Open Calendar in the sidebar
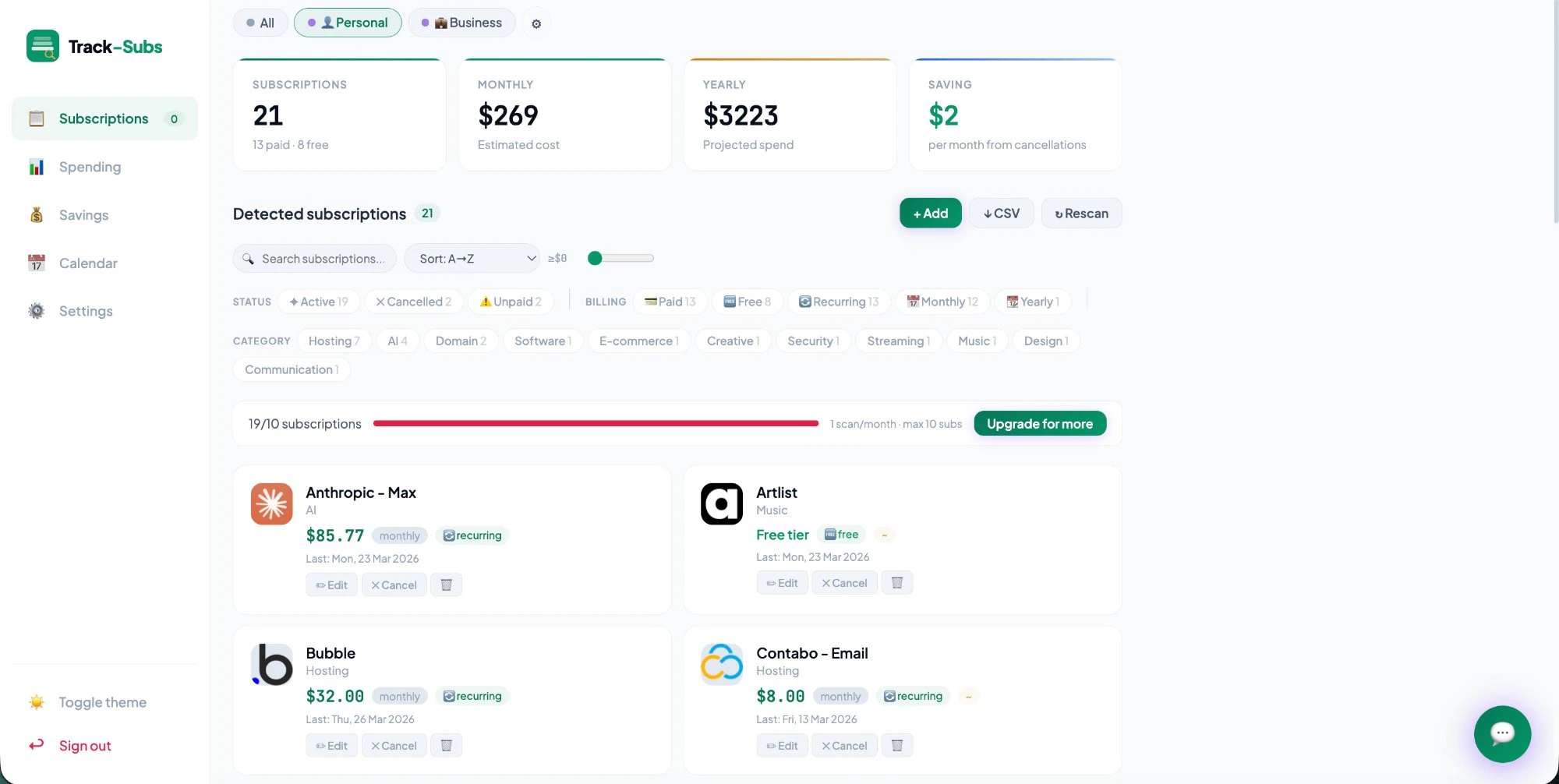1559x784 pixels. point(104,263)
